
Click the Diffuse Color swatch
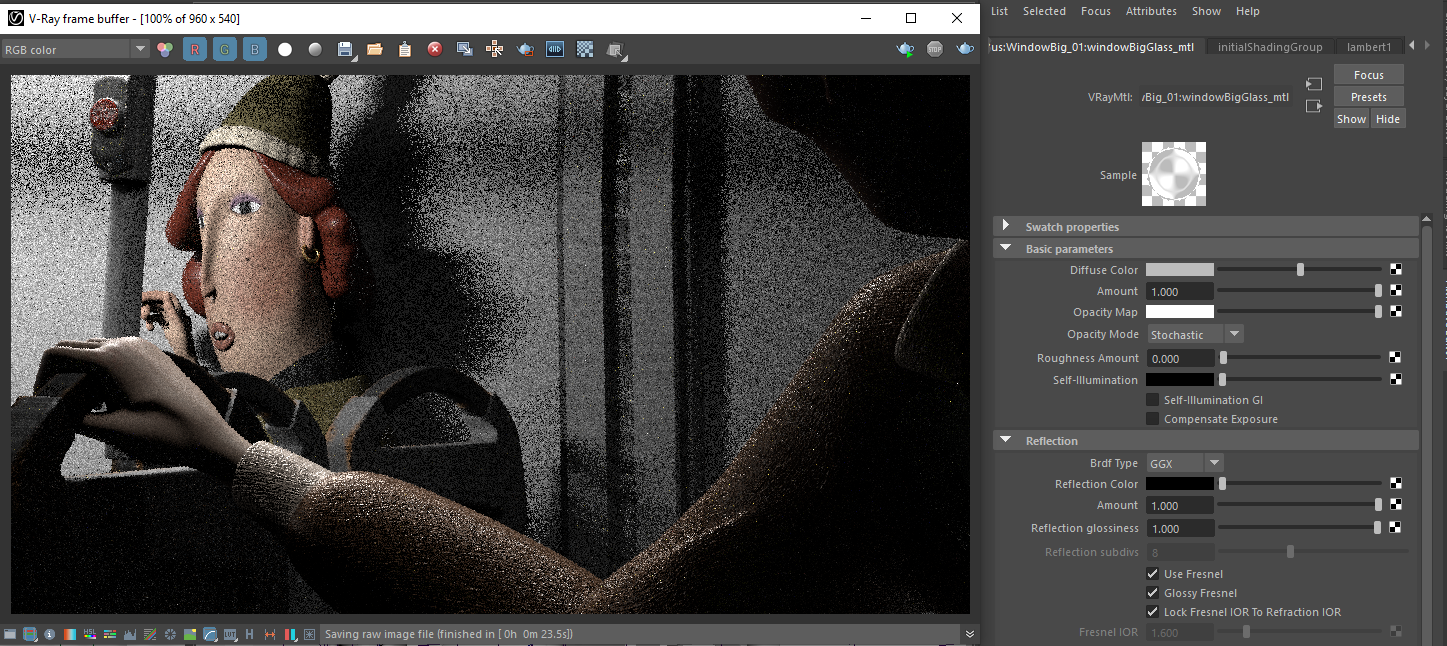point(1180,270)
